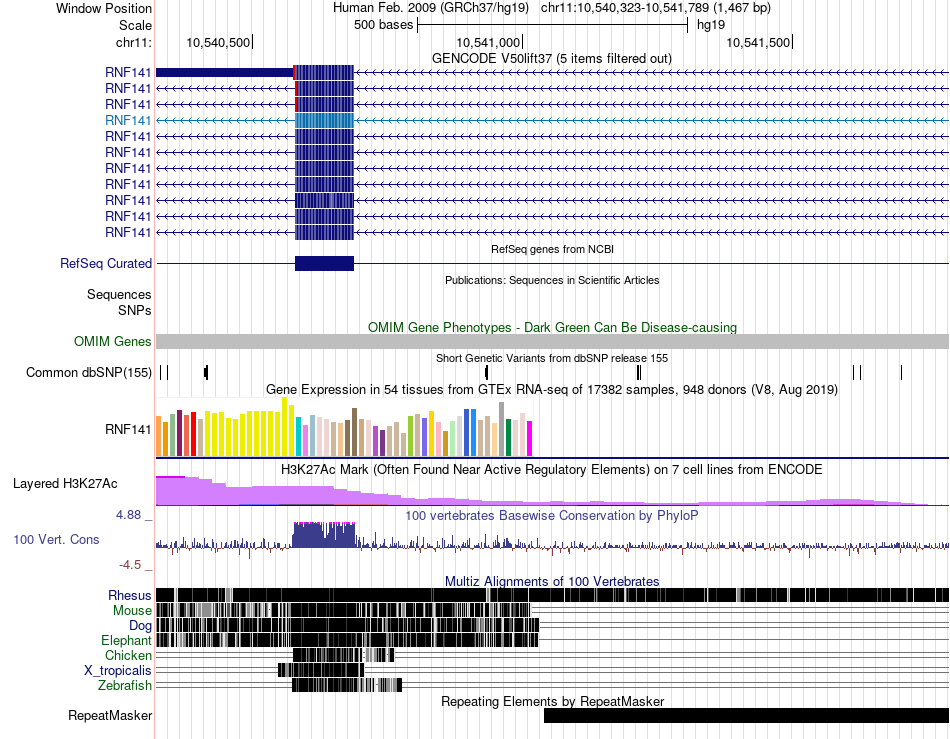The width and height of the screenshot is (950, 739).
Task: Click the Common dbSNP(155) label
Action: 88,373
